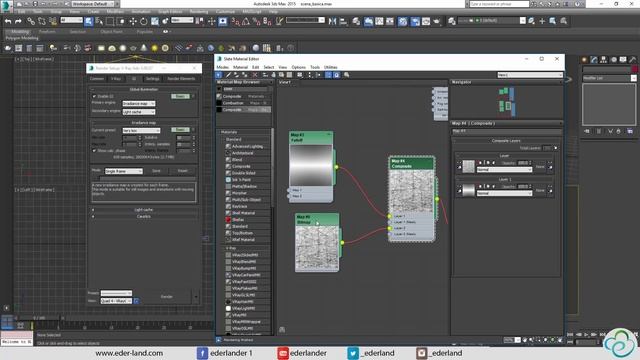
Task: Open the top layer blend mode dropdown
Action: pos(504,169)
